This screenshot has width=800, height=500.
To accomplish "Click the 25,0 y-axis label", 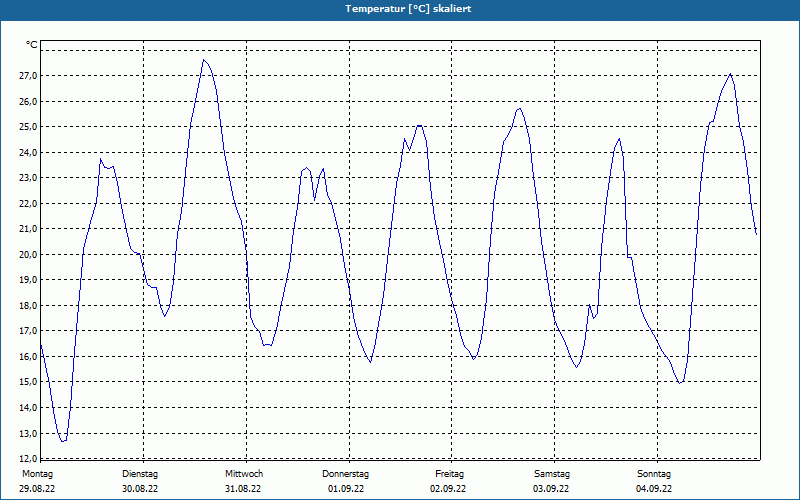I will (x=28, y=127).
